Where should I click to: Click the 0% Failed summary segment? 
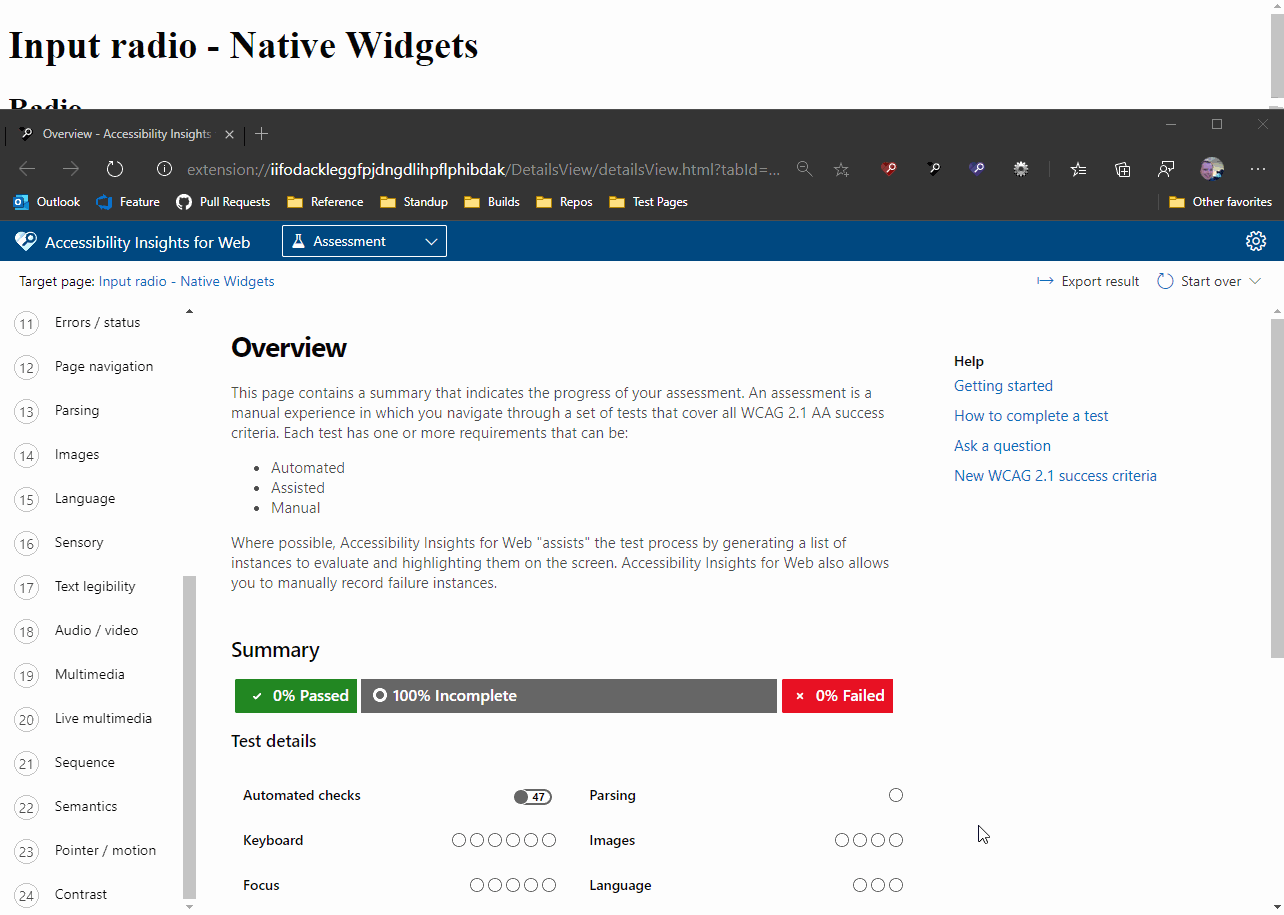[837, 696]
